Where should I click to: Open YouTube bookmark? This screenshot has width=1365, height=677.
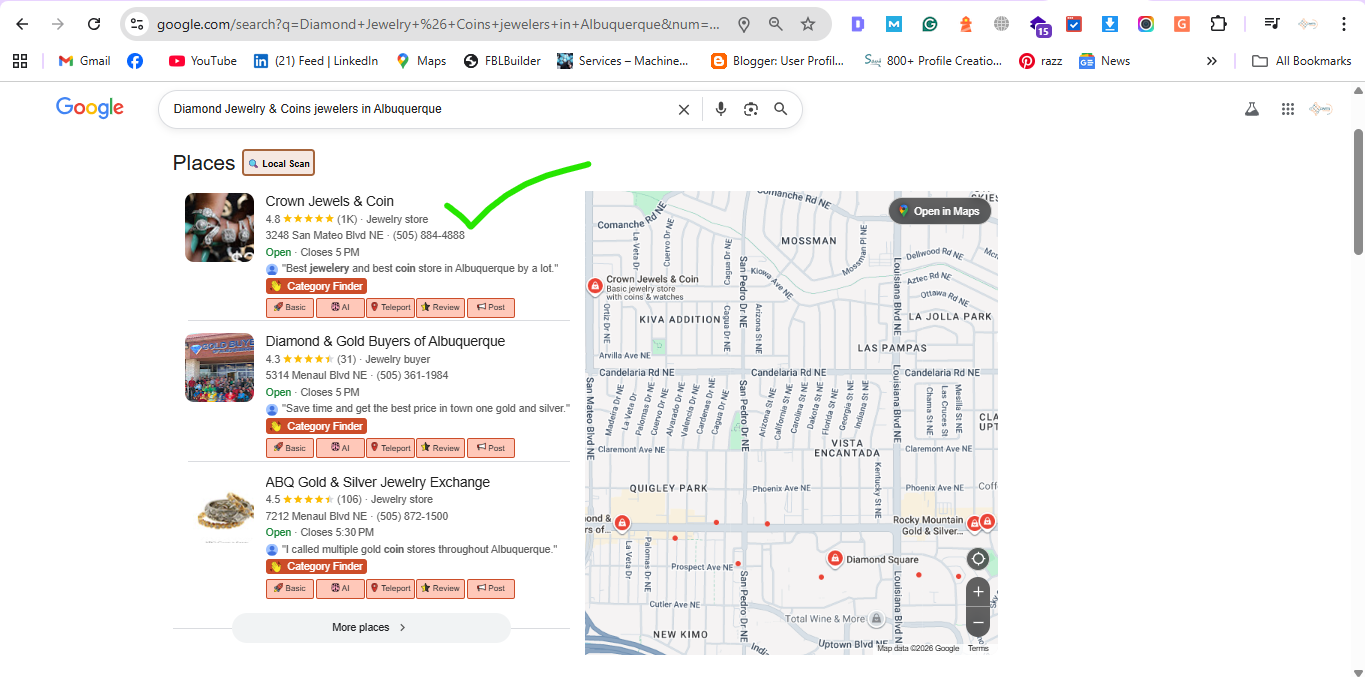203,61
